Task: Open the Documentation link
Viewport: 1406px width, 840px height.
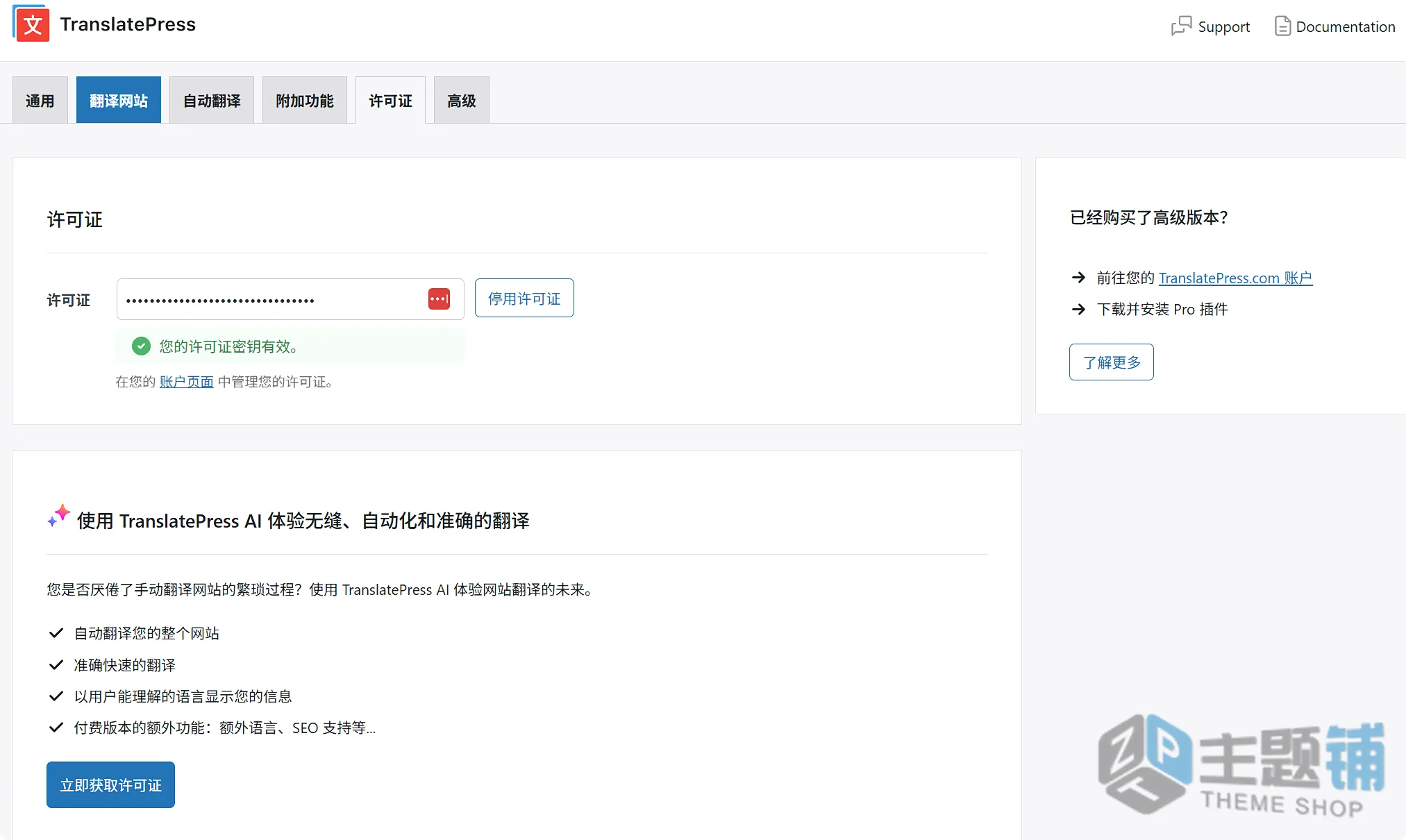Action: (1335, 26)
